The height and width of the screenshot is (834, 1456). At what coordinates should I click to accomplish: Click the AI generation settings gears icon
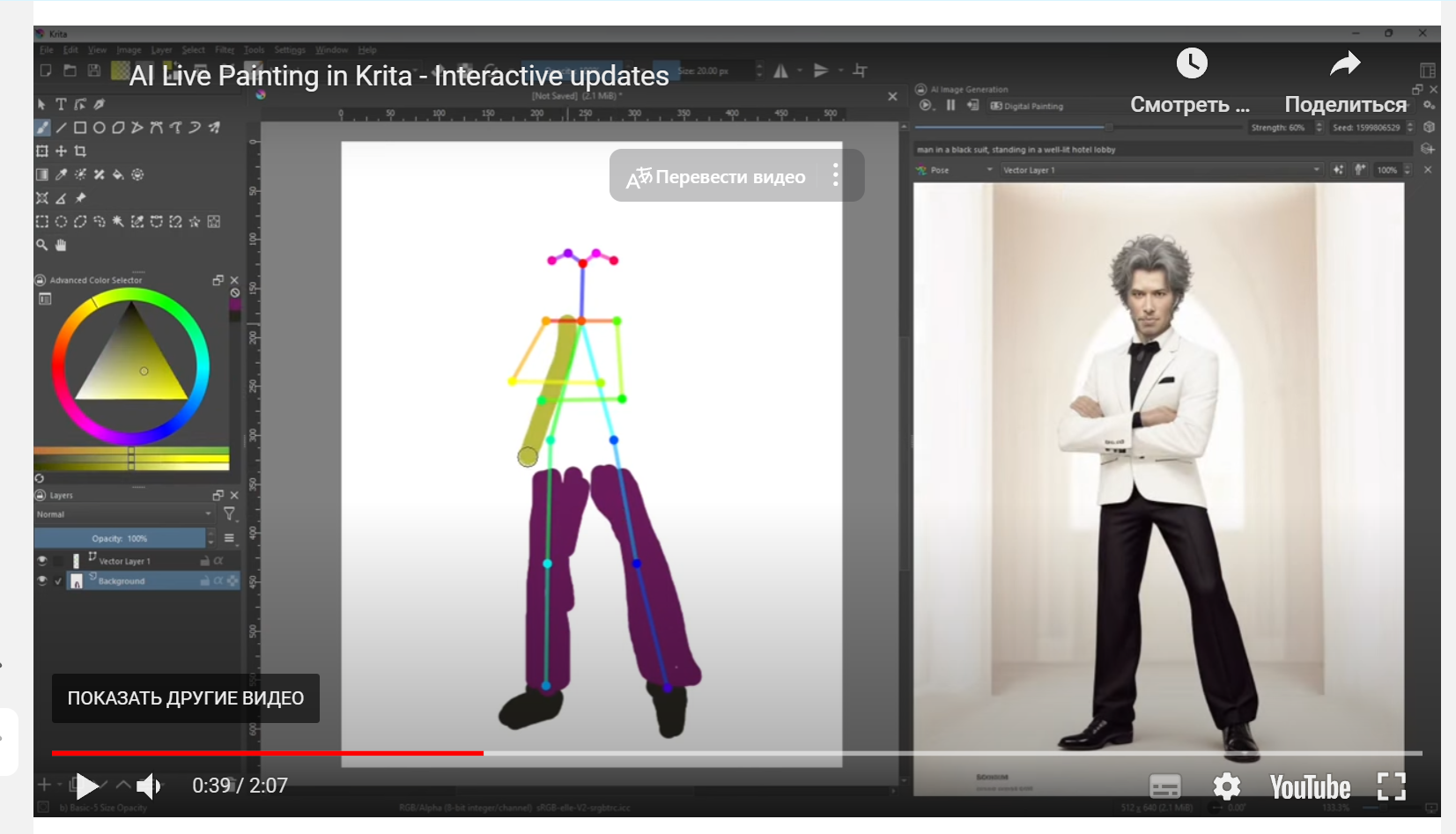click(1429, 106)
